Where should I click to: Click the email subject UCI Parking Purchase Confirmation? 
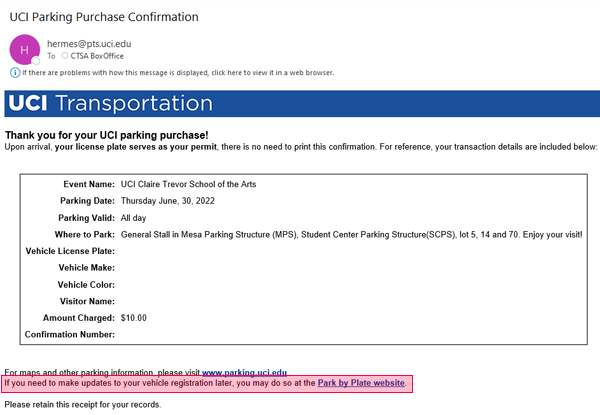coord(104,17)
